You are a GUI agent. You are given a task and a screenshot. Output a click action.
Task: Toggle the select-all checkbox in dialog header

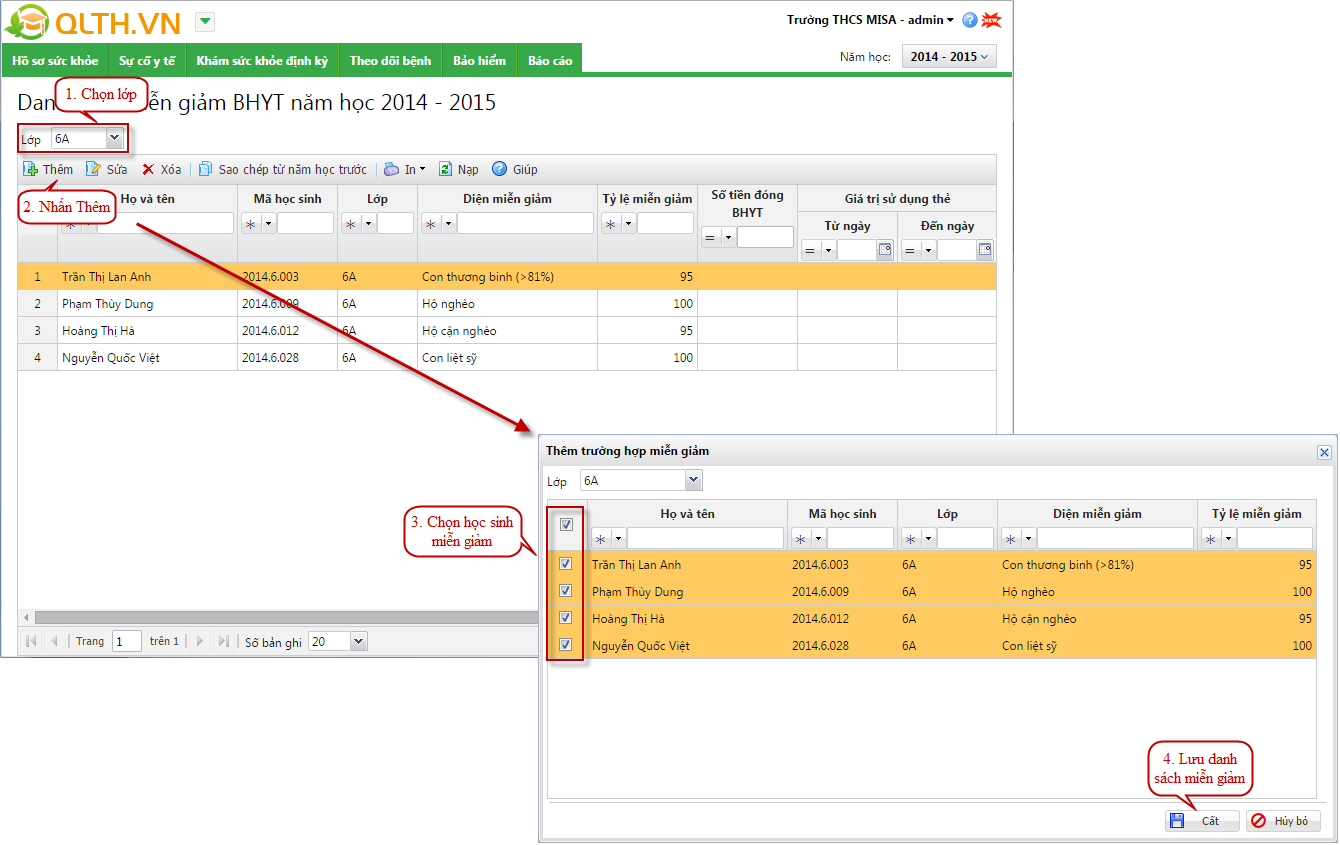[x=566, y=525]
